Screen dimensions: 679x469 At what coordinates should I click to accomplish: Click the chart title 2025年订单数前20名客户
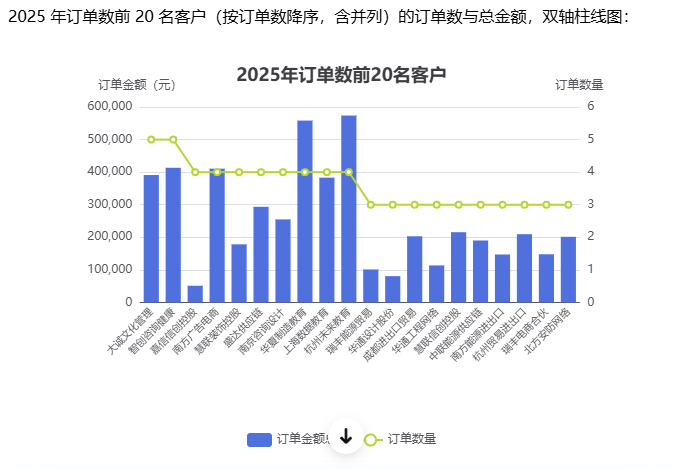coord(341,74)
